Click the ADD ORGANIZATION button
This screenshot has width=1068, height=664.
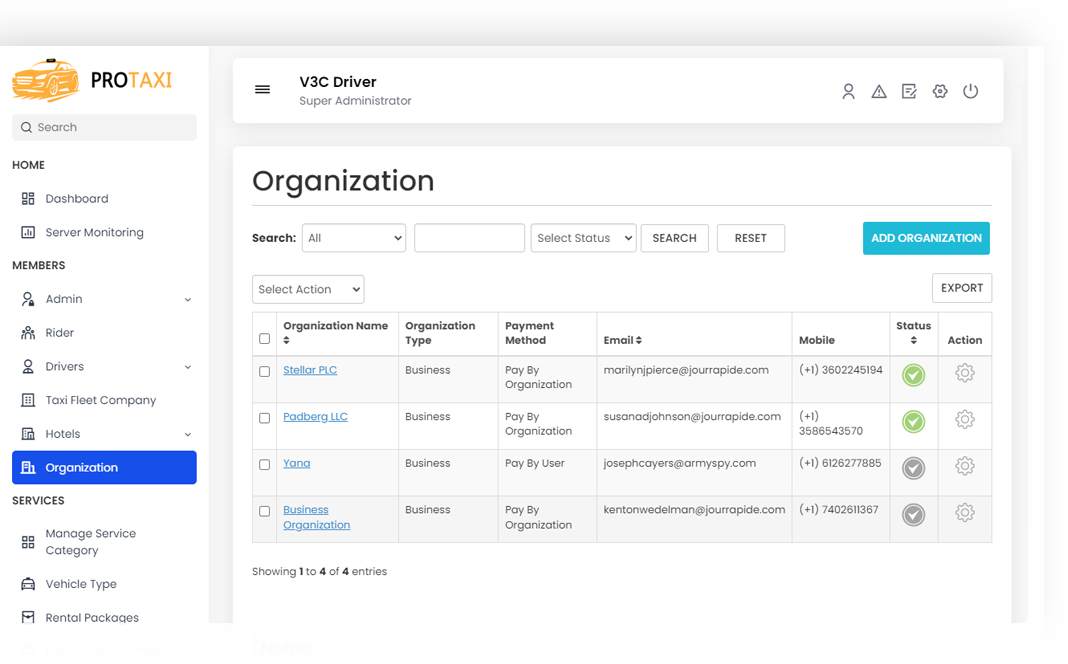(x=926, y=238)
